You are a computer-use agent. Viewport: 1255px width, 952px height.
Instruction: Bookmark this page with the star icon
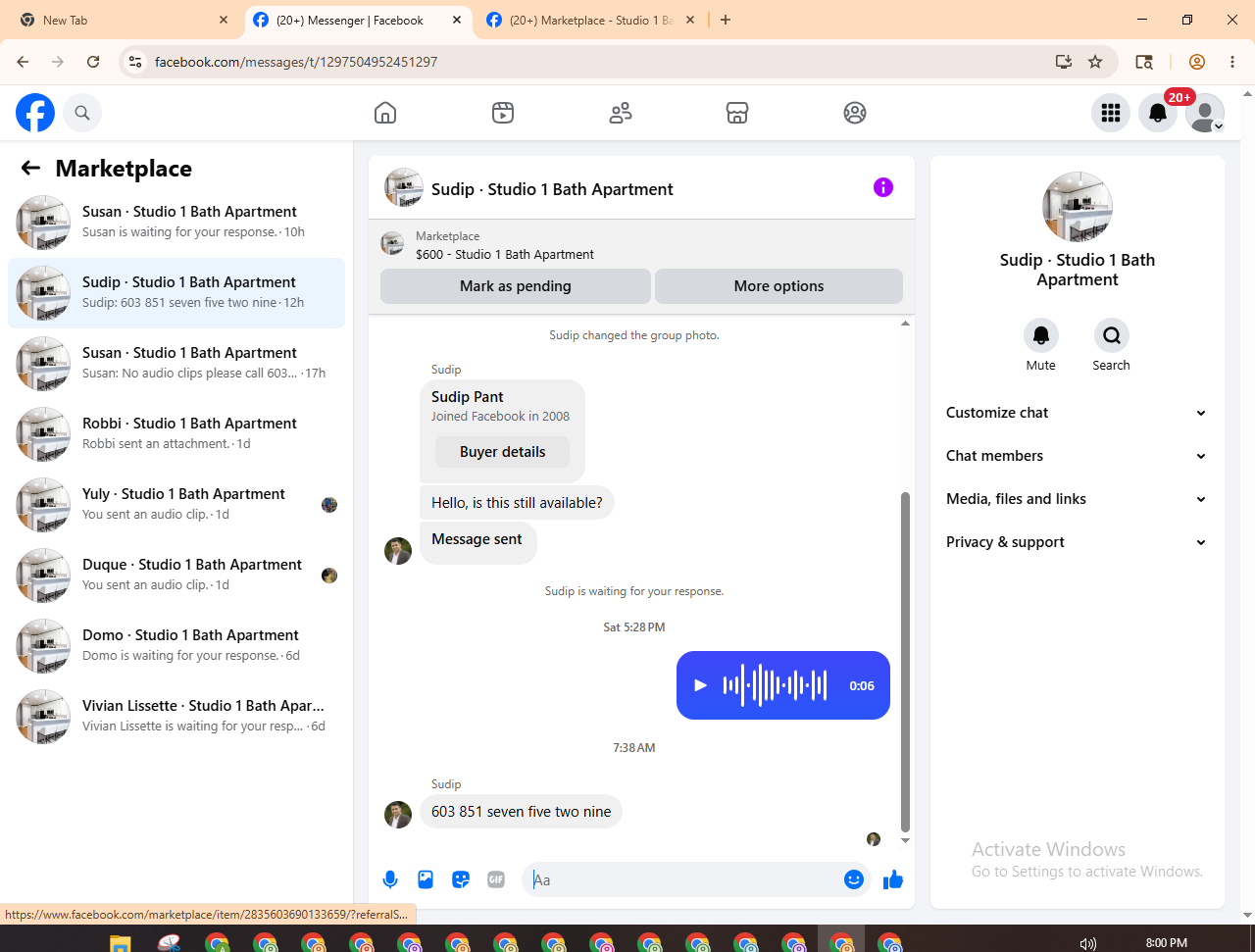pyautogui.click(x=1095, y=62)
